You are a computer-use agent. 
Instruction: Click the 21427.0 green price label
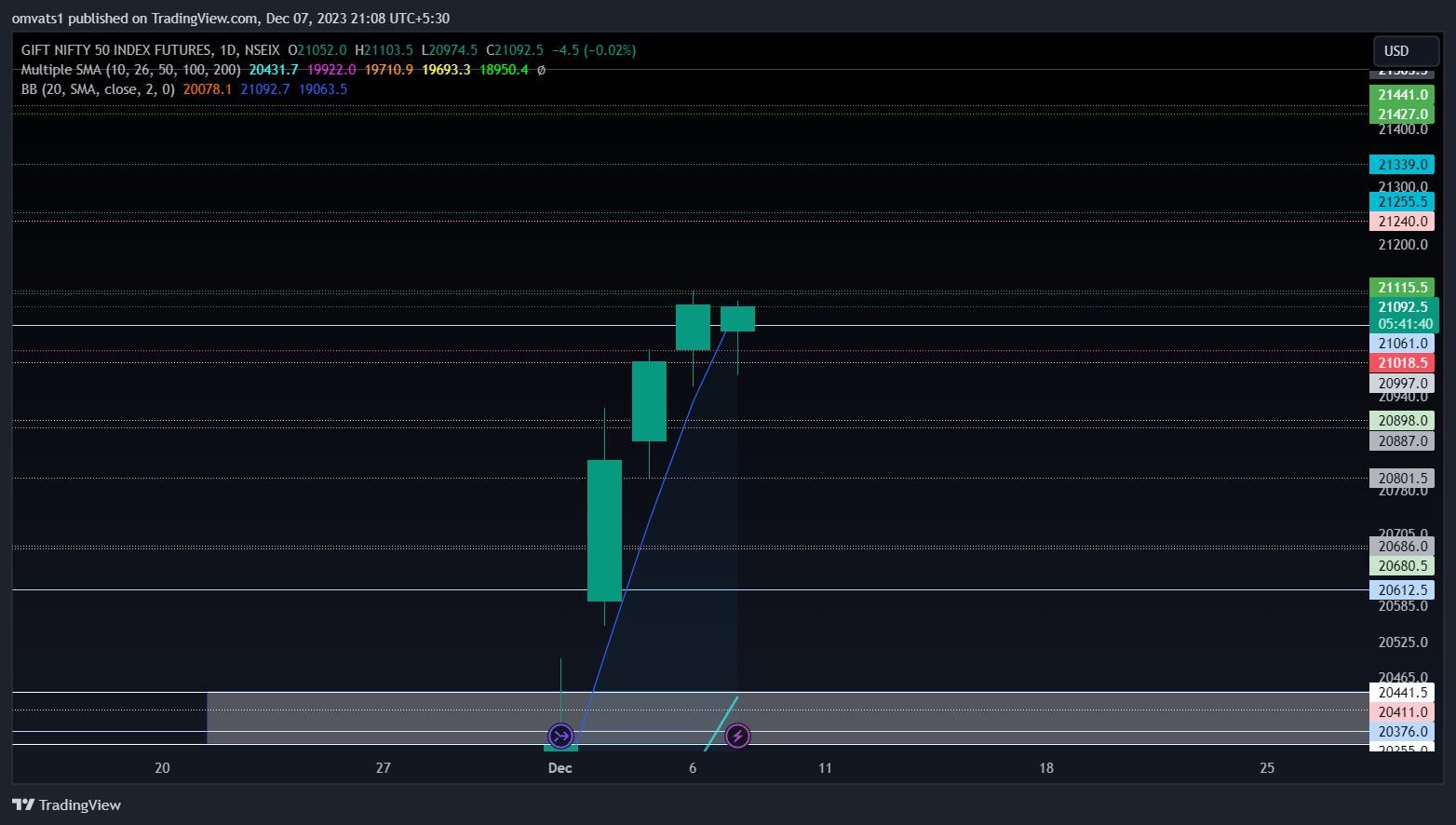[x=1402, y=115]
